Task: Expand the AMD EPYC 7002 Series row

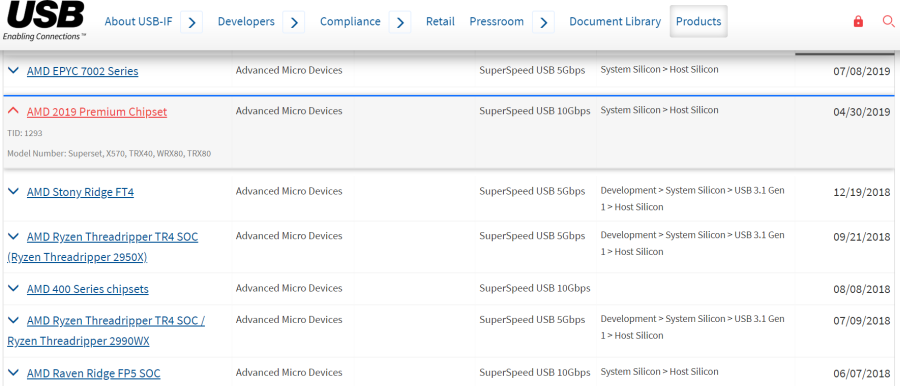Action: tap(13, 71)
